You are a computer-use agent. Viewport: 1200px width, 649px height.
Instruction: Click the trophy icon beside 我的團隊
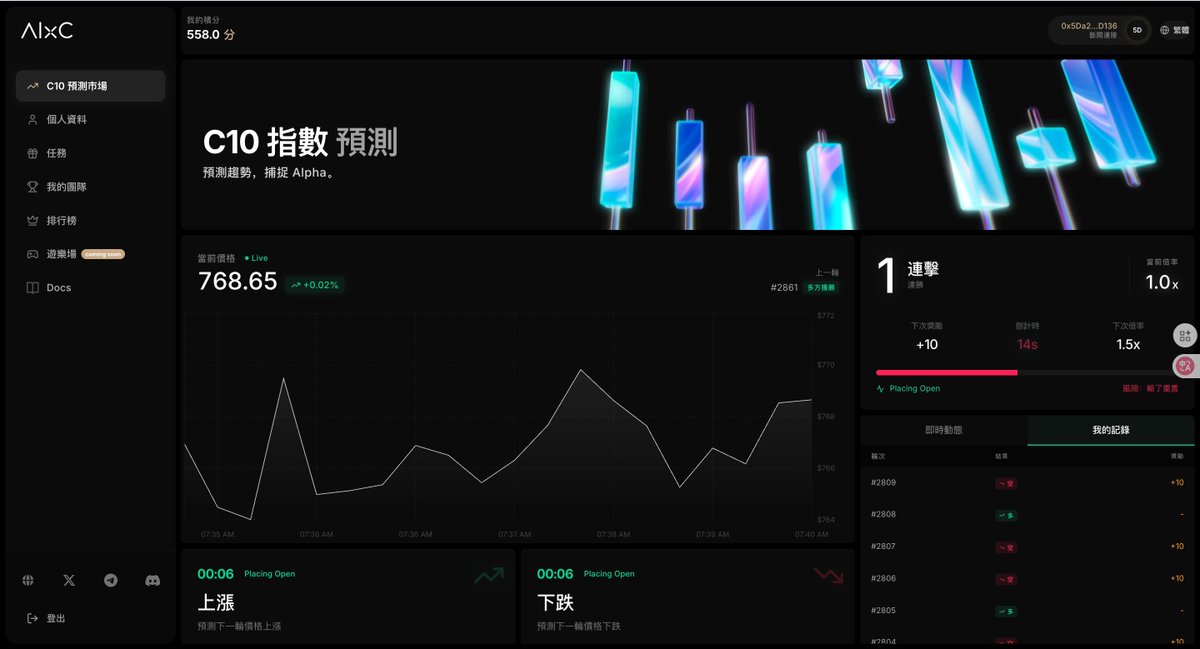(33, 187)
